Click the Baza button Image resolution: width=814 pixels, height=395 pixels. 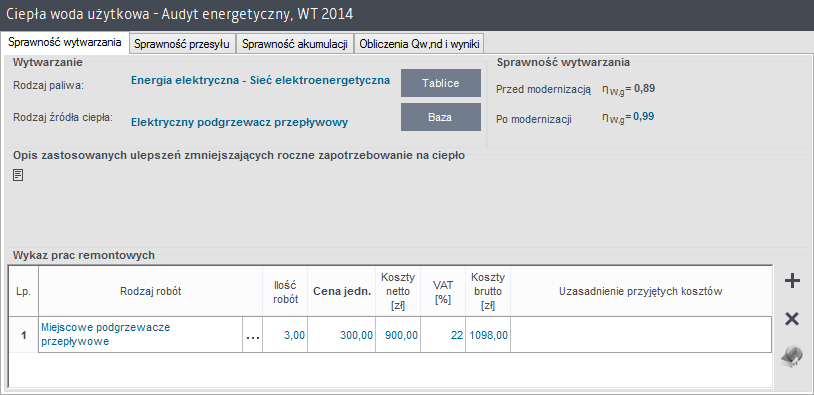click(441, 117)
